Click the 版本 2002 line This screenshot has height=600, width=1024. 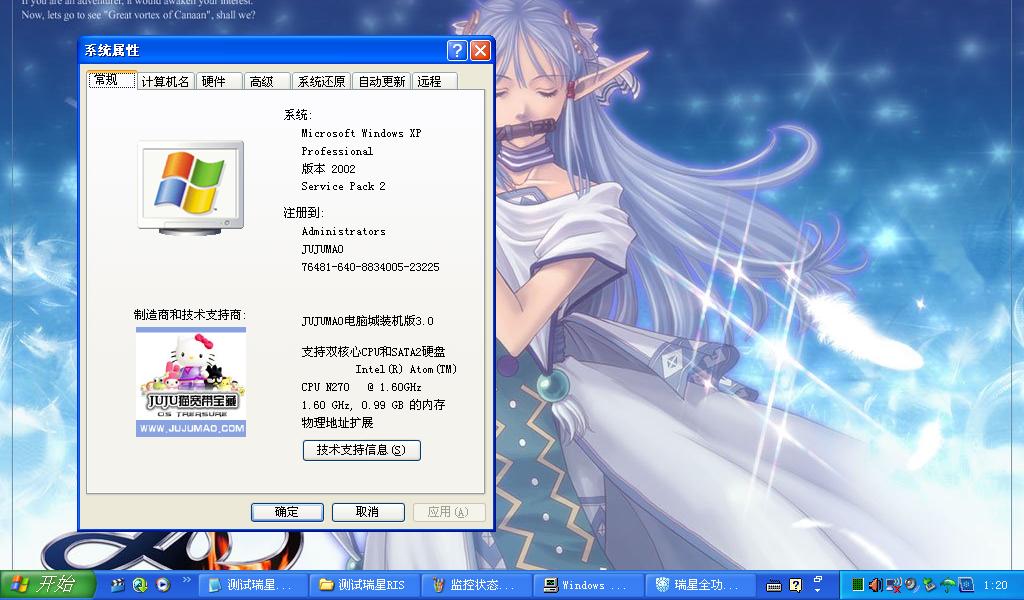tap(328, 168)
